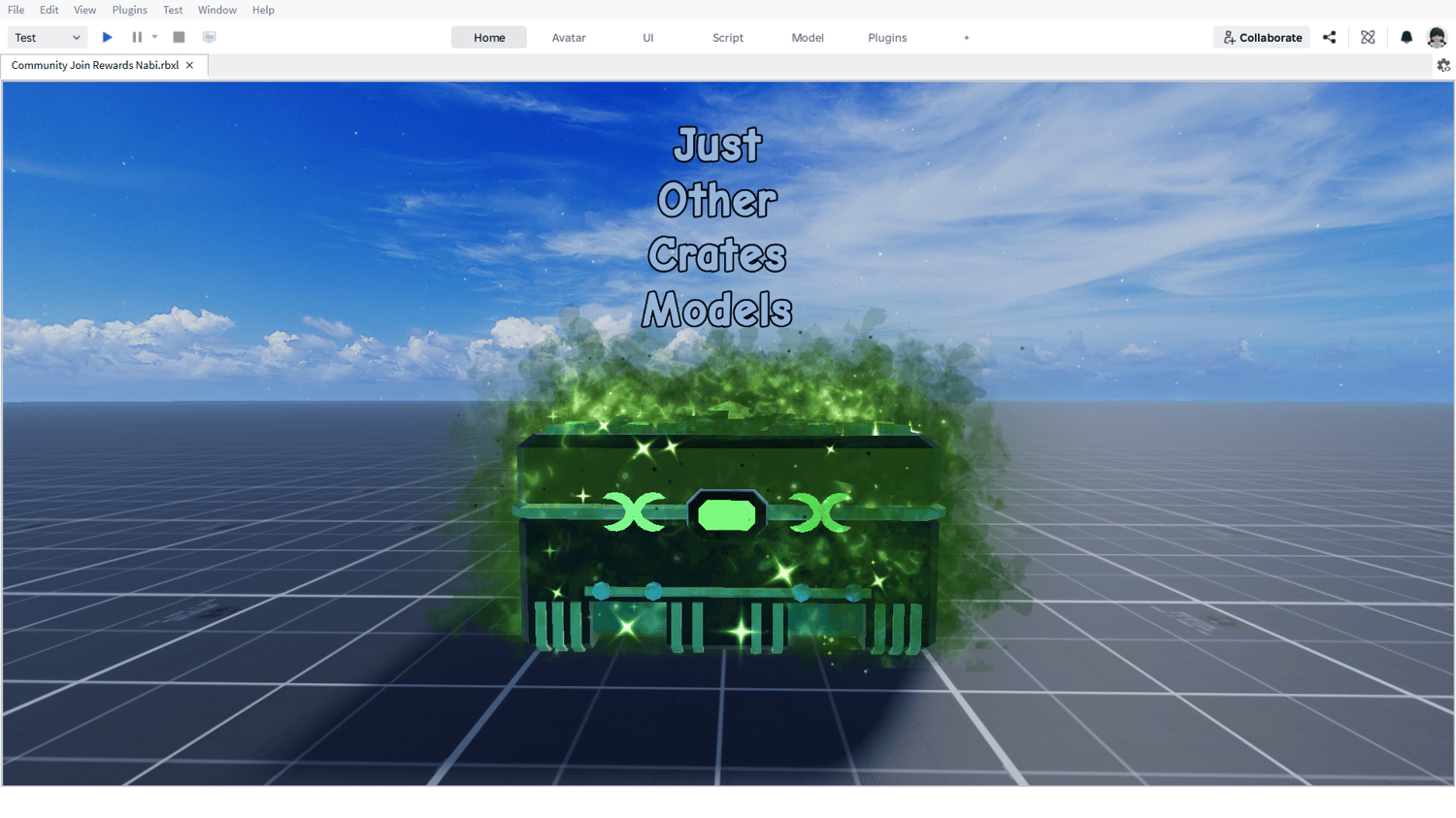Open the viewport settings gear icon
This screenshot has width=1456, height=818.
coord(1443,65)
